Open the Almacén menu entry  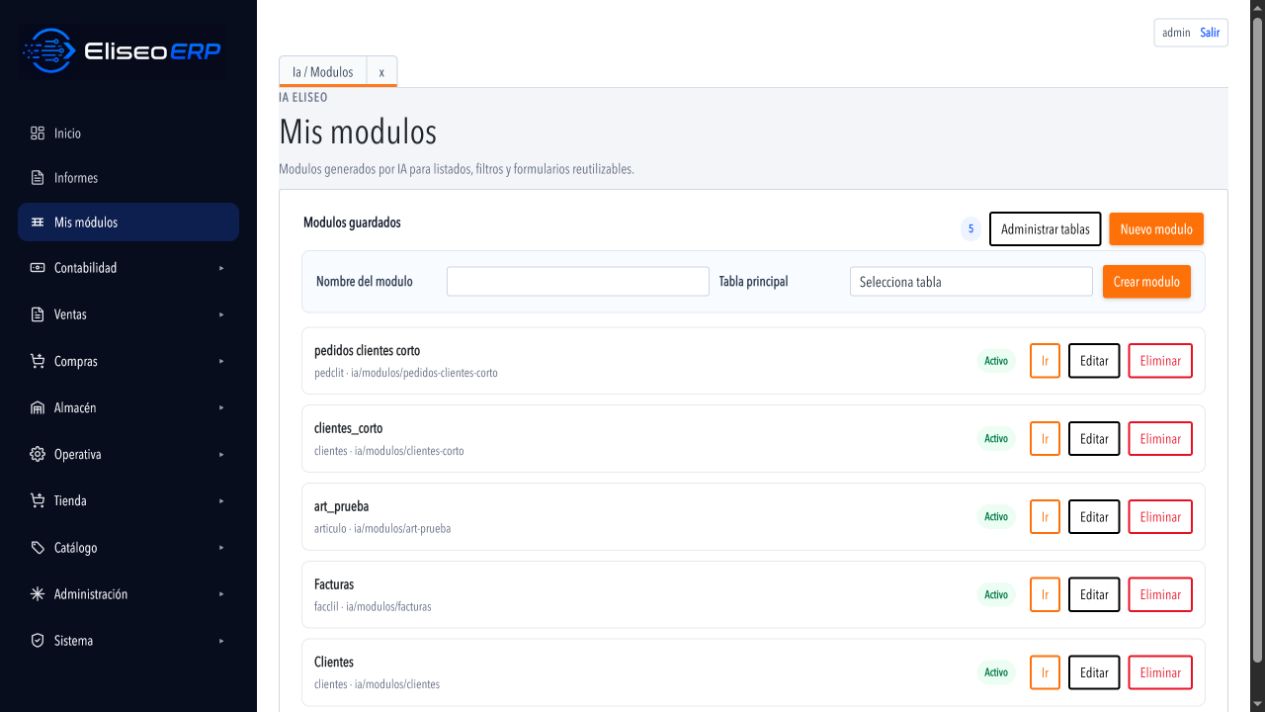[x=128, y=408]
